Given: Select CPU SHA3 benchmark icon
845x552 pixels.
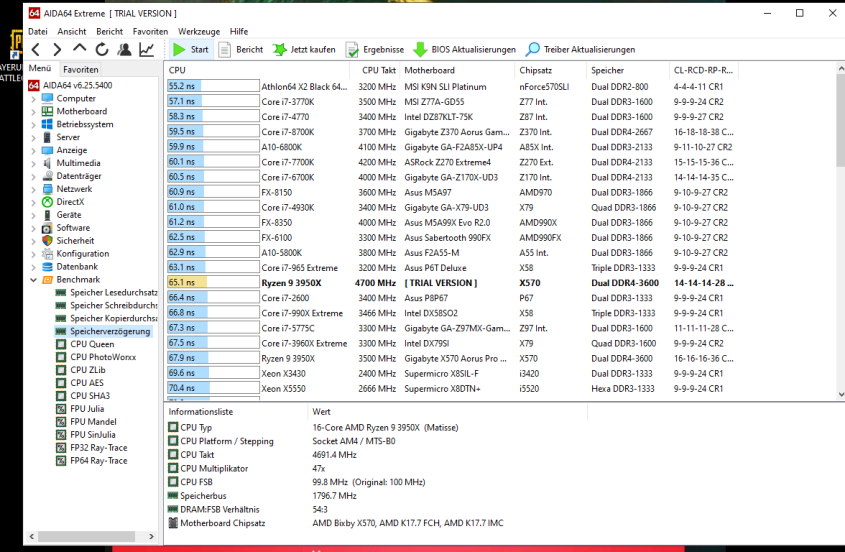Looking at the screenshot, I should tap(61, 396).
